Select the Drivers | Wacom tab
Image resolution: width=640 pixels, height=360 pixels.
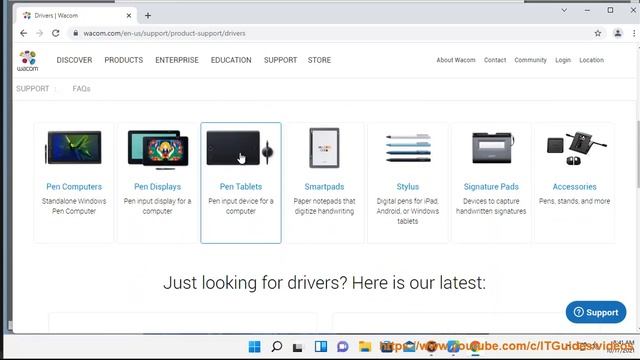76,16
